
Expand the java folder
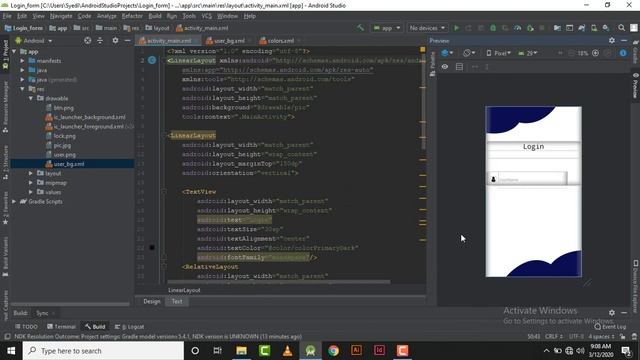pos(22,70)
